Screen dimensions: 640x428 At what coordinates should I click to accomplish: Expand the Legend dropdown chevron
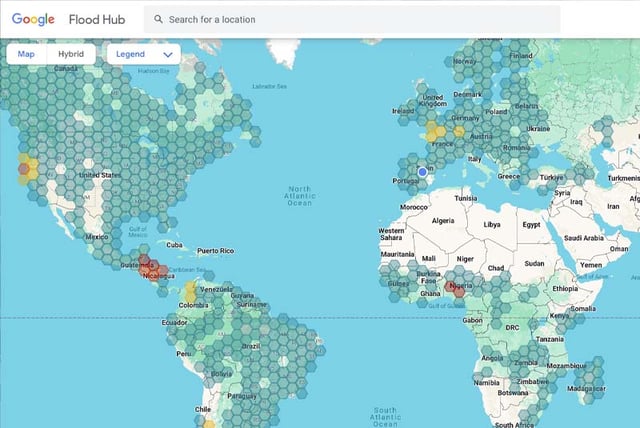(x=168, y=54)
